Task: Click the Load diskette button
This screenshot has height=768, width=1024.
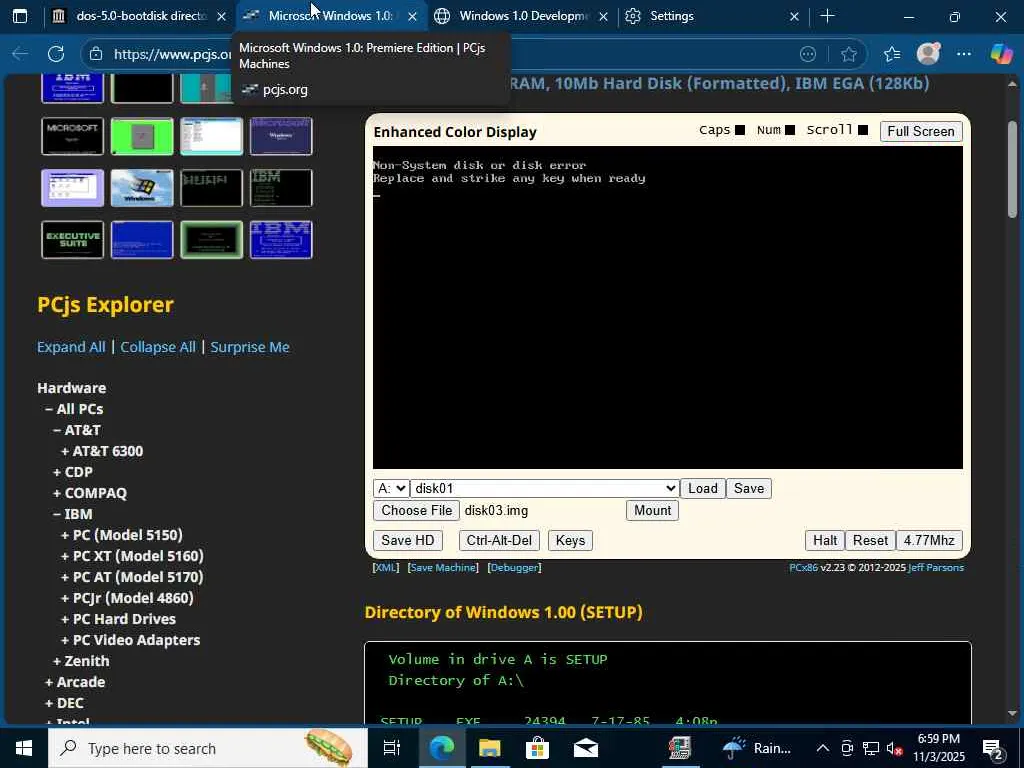Action: [x=703, y=488]
